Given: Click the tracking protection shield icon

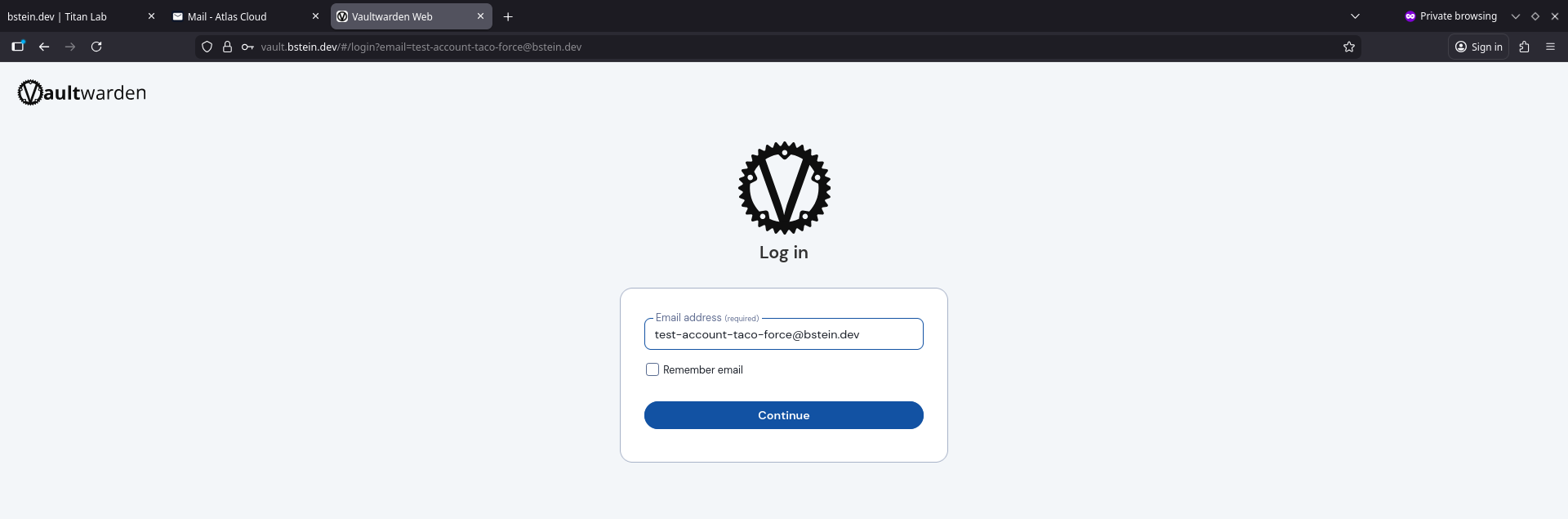Looking at the screenshot, I should point(207,47).
